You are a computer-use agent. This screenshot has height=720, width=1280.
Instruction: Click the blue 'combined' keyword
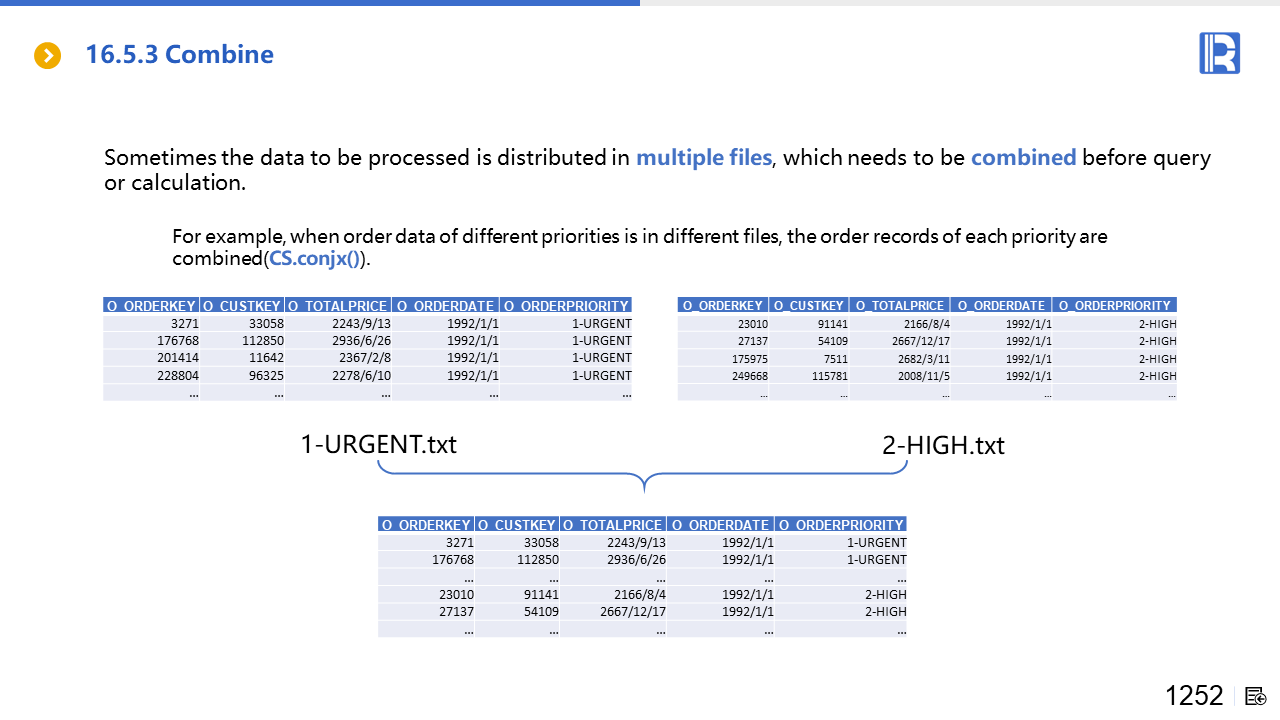pyautogui.click(x=1023, y=157)
